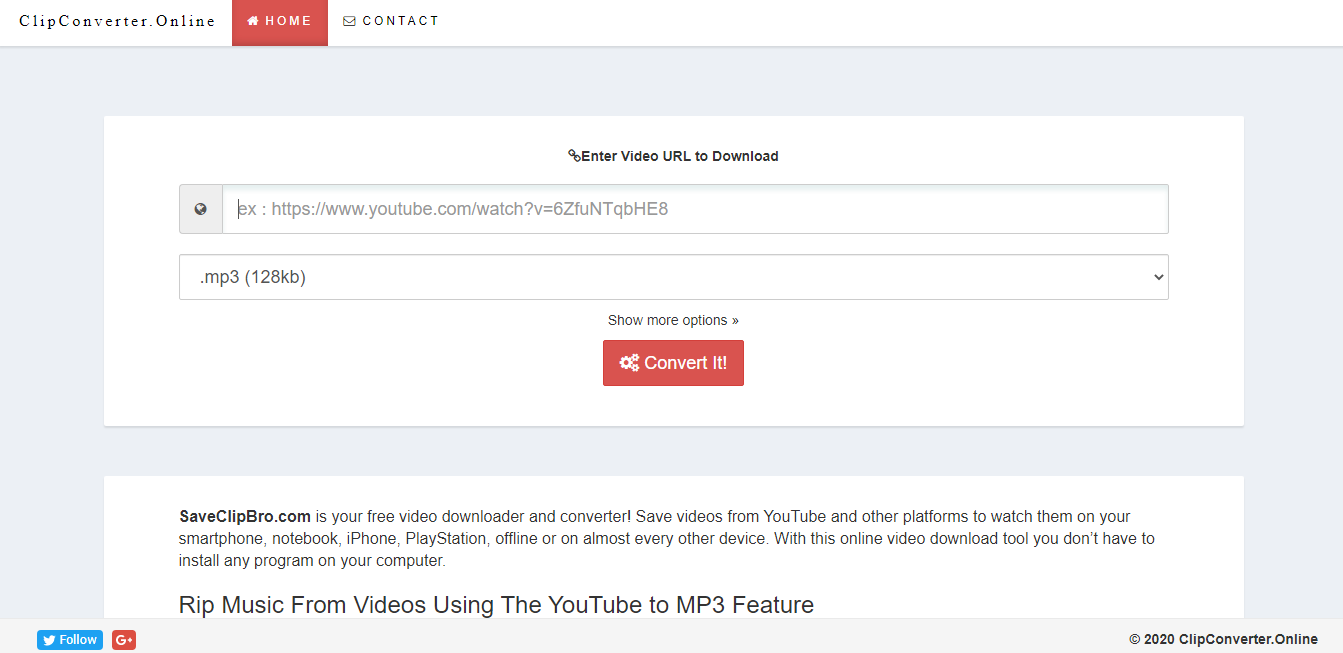1343x653 pixels.
Task: Expand Show more options
Action: (x=673, y=320)
